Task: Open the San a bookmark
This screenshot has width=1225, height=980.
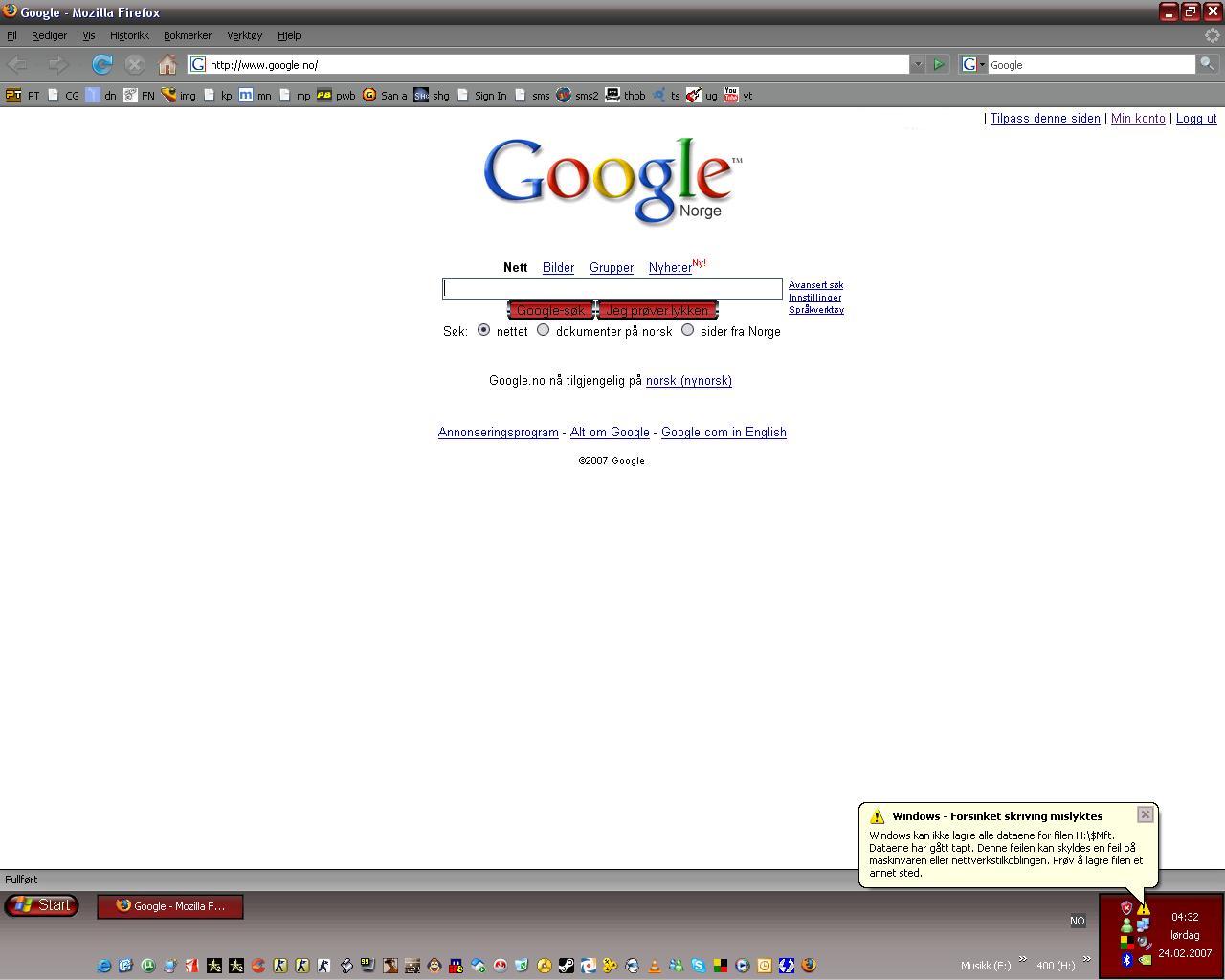Action: point(385,96)
